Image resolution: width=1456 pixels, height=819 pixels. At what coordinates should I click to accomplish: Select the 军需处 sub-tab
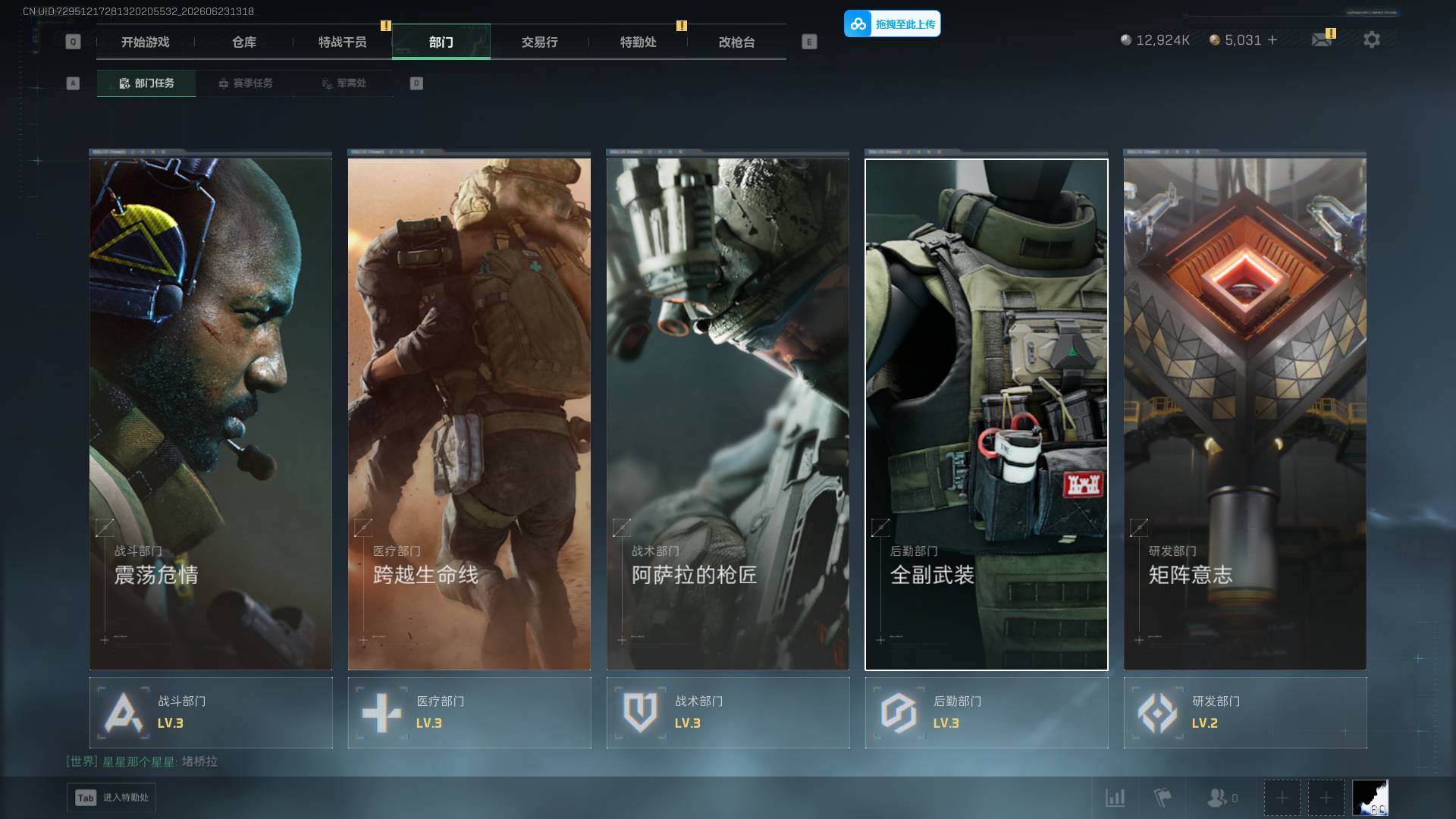(344, 83)
